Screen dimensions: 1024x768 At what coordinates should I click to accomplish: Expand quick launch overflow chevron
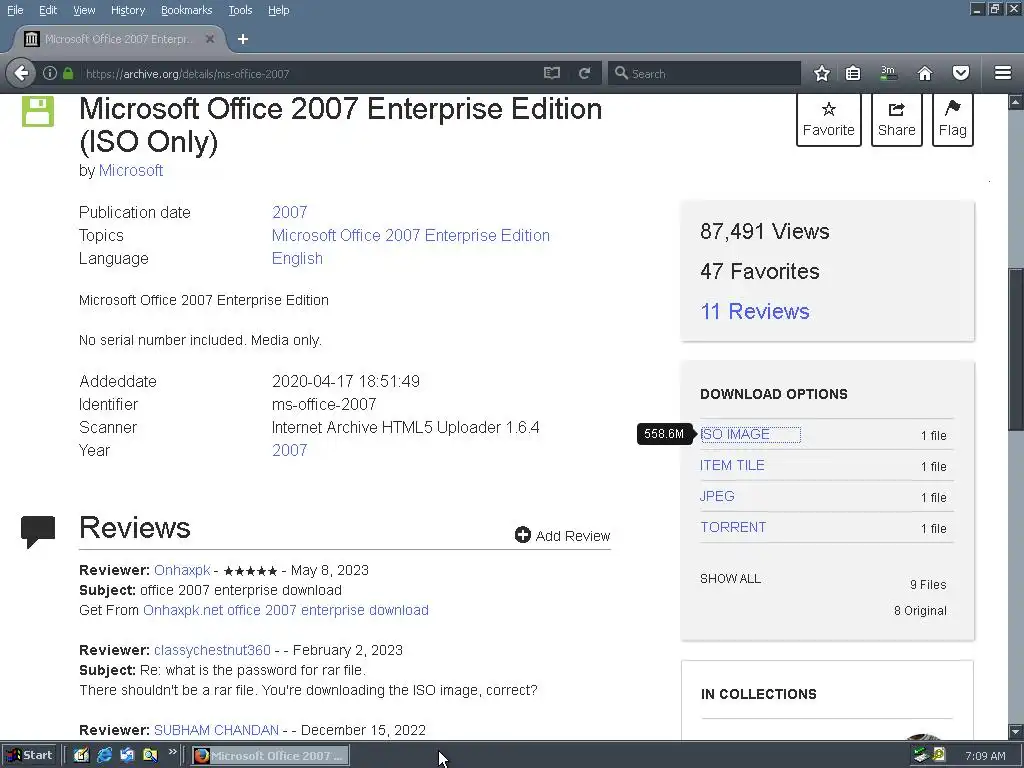click(172, 752)
